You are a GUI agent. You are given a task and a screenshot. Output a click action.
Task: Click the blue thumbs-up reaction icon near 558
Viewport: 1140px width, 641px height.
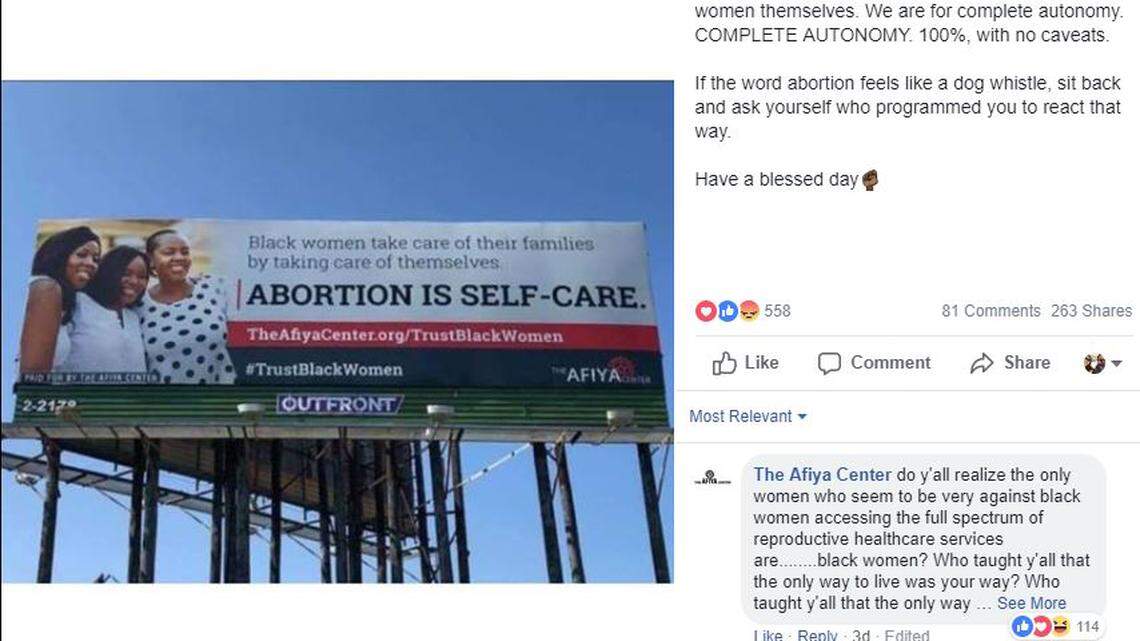(727, 311)
